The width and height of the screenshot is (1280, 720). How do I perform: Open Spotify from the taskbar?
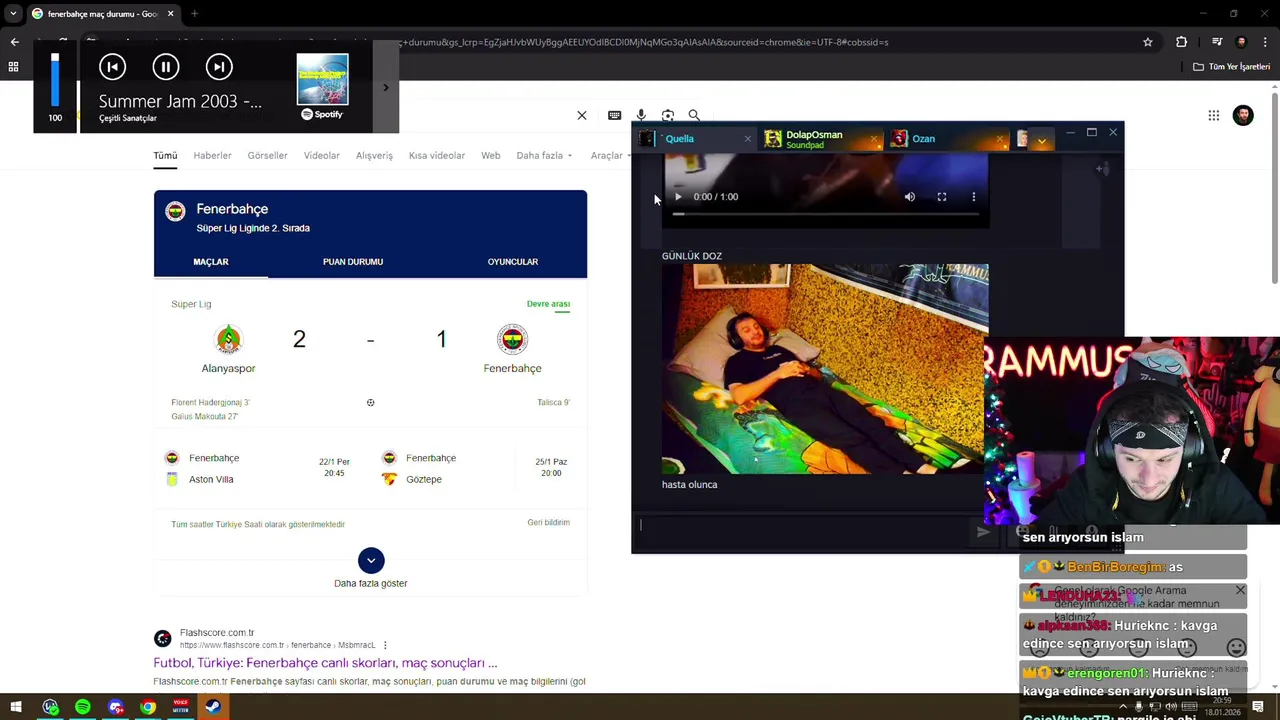[x=83, y=707]
